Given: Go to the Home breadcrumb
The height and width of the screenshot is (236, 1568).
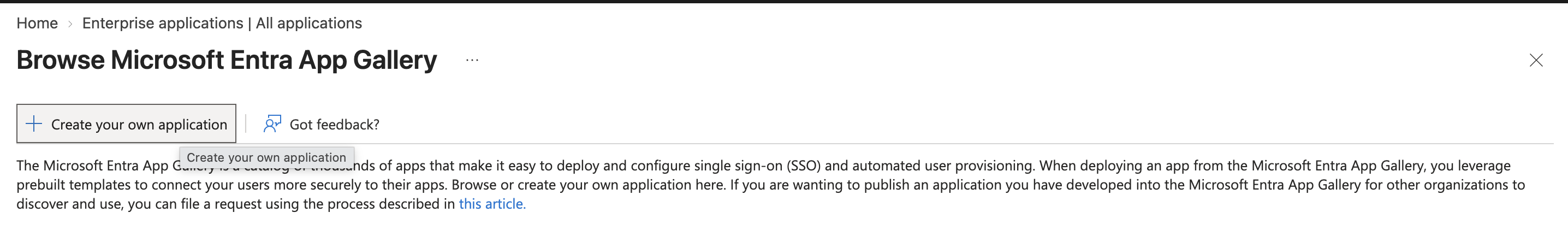Looking at the screenshot, I should click(x=37, y=23).
